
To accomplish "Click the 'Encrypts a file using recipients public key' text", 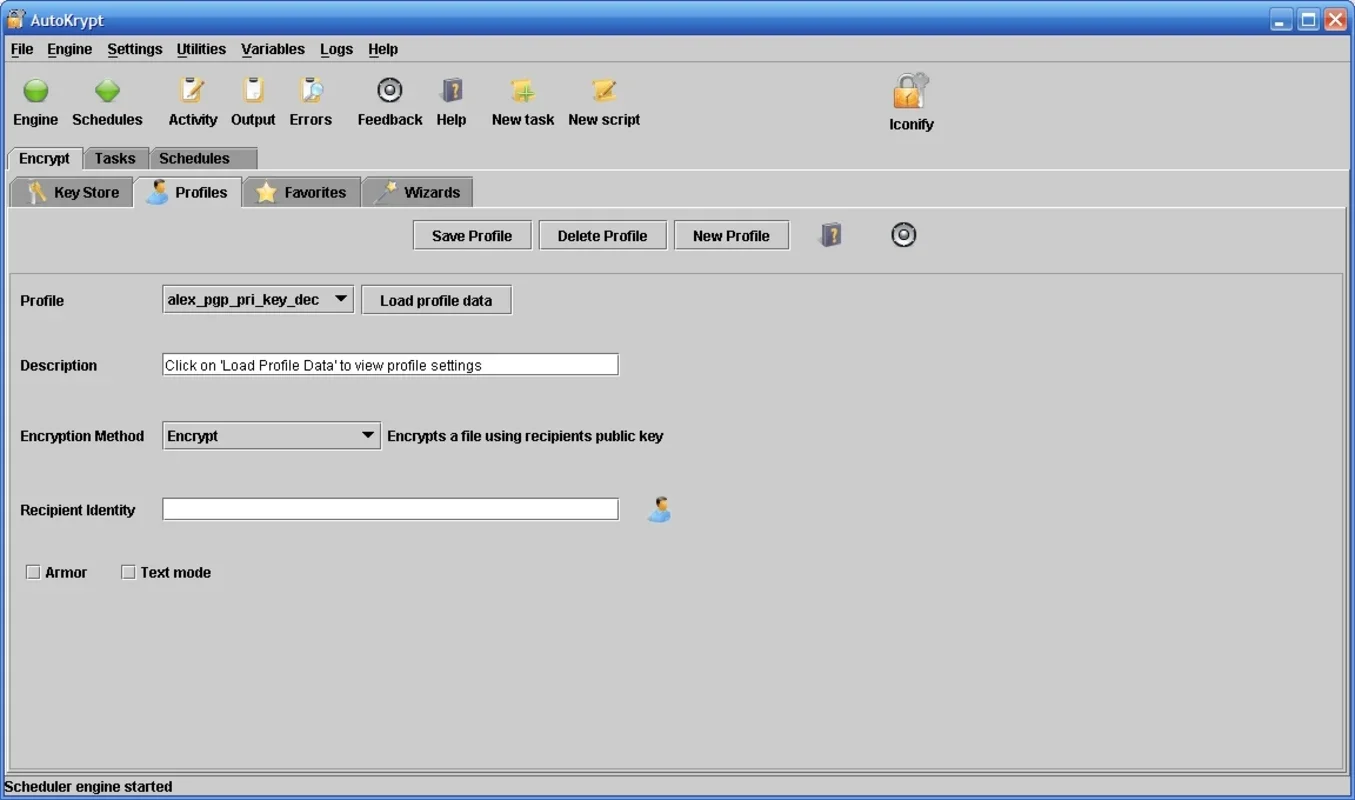I will [x=525, y=436].
